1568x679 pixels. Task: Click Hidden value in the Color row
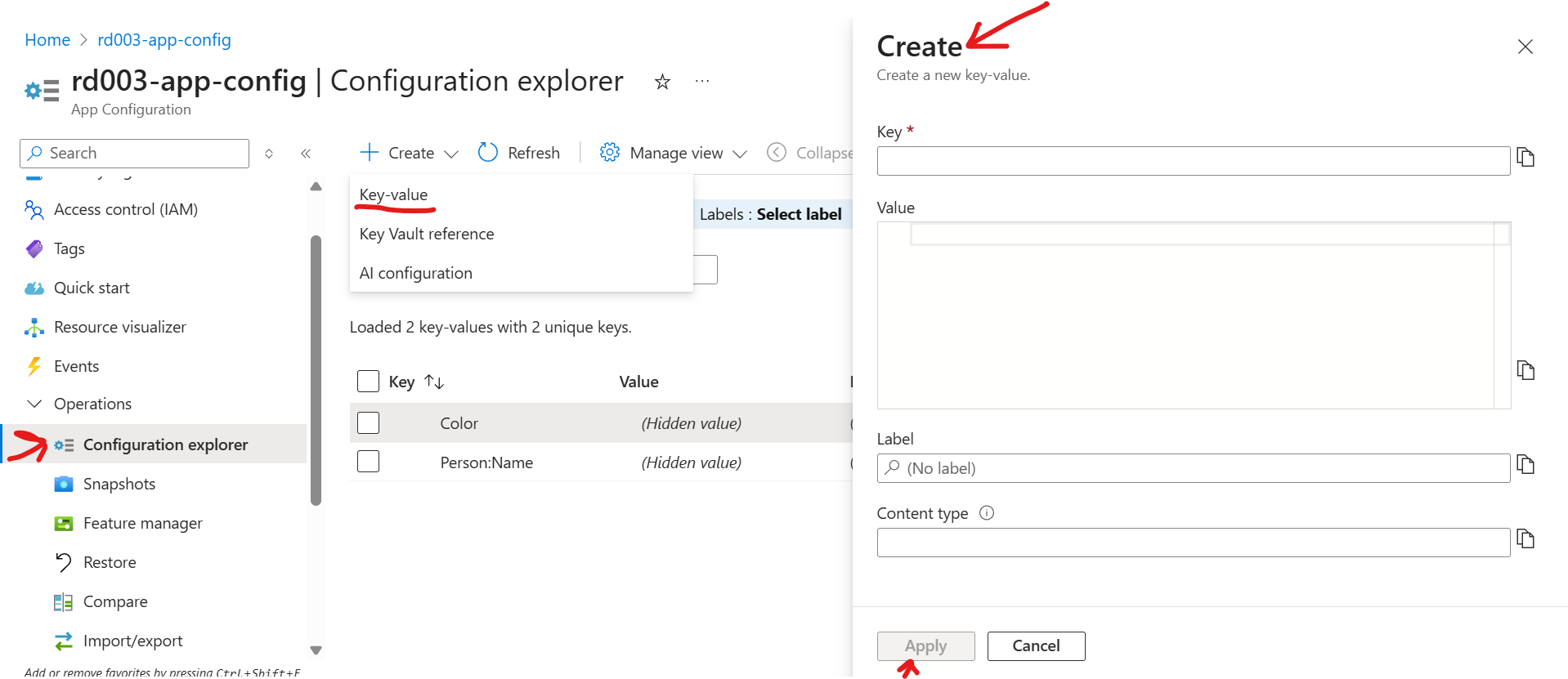coord(692,423)
